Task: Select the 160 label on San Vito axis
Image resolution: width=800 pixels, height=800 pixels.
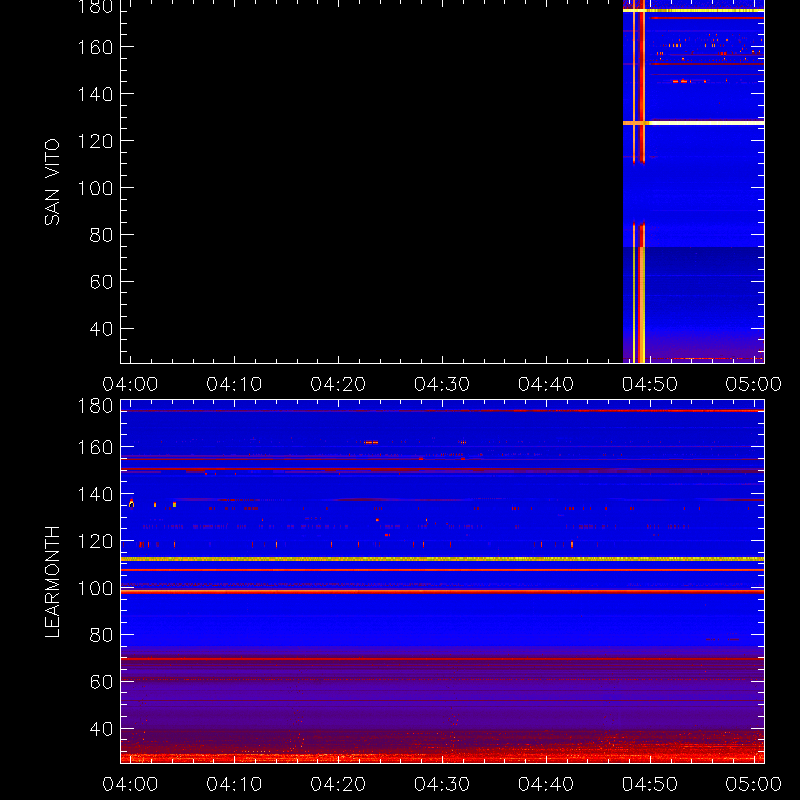Action: coord(95,47)
